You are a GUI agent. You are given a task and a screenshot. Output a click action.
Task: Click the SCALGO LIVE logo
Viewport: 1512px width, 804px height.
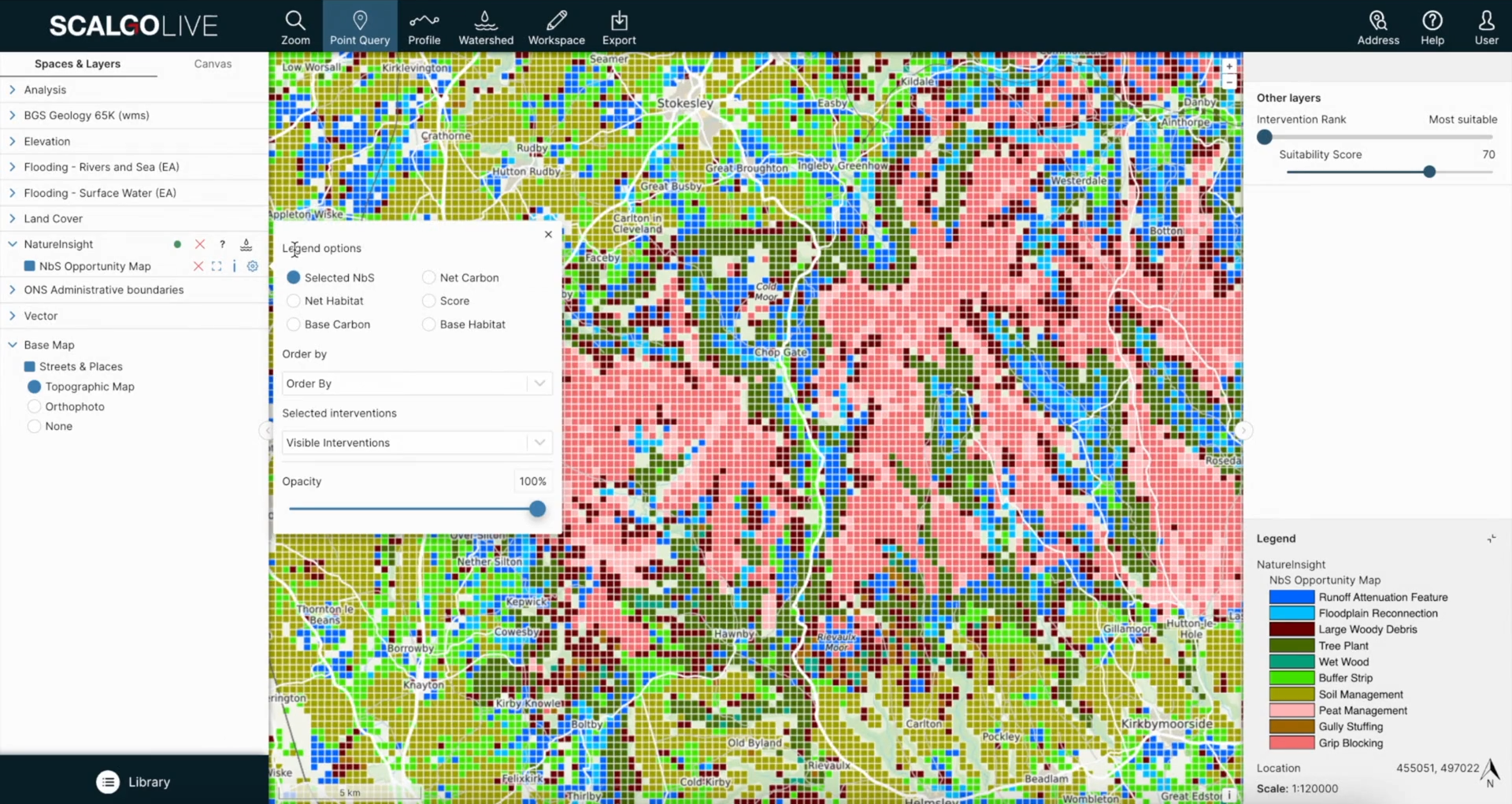[133, 26]
